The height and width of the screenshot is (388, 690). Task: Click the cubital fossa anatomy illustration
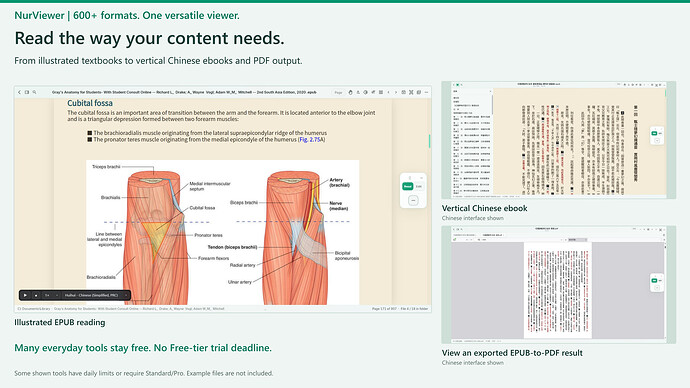click(223, 232)
